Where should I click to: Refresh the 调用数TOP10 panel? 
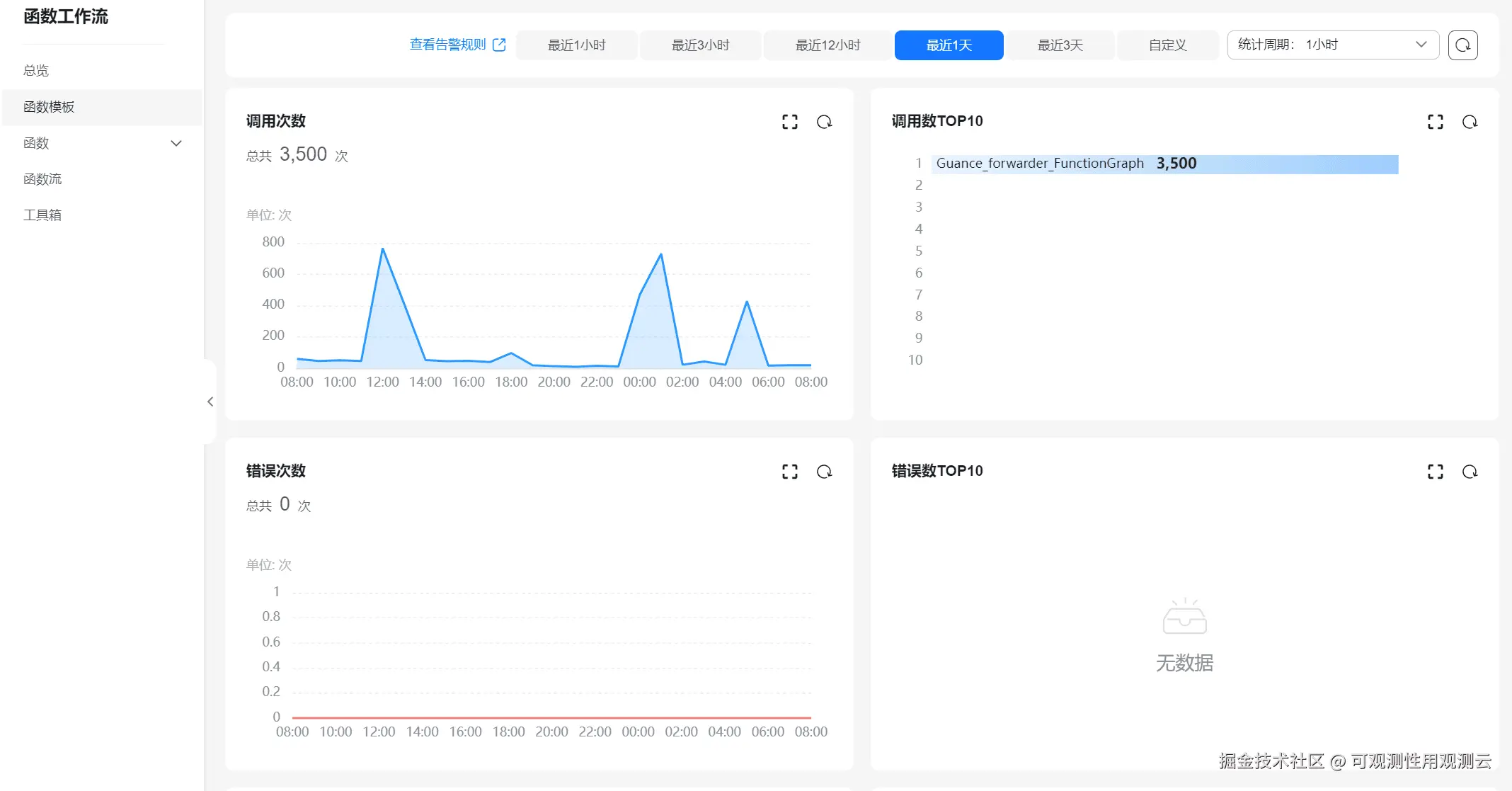[1470, 122]
